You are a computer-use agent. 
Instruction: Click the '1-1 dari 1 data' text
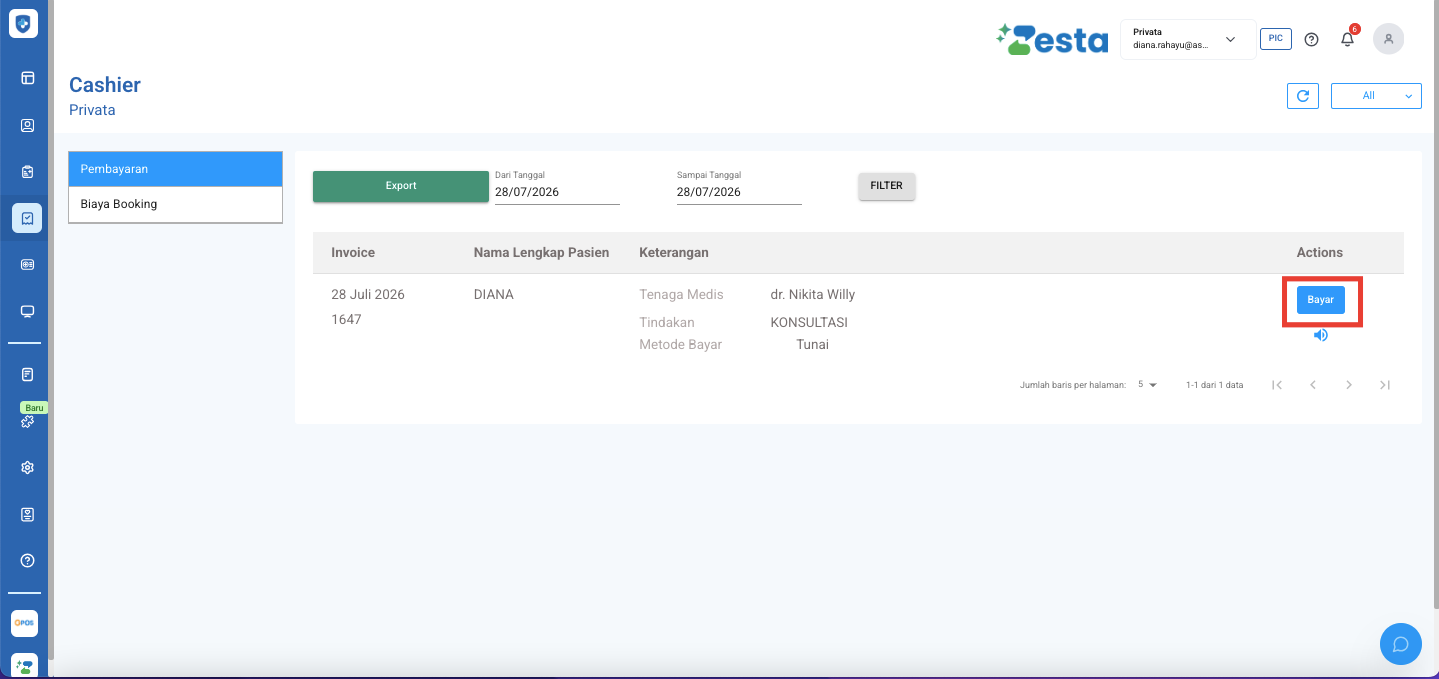pyautogui.click(x=1214, y=385)
